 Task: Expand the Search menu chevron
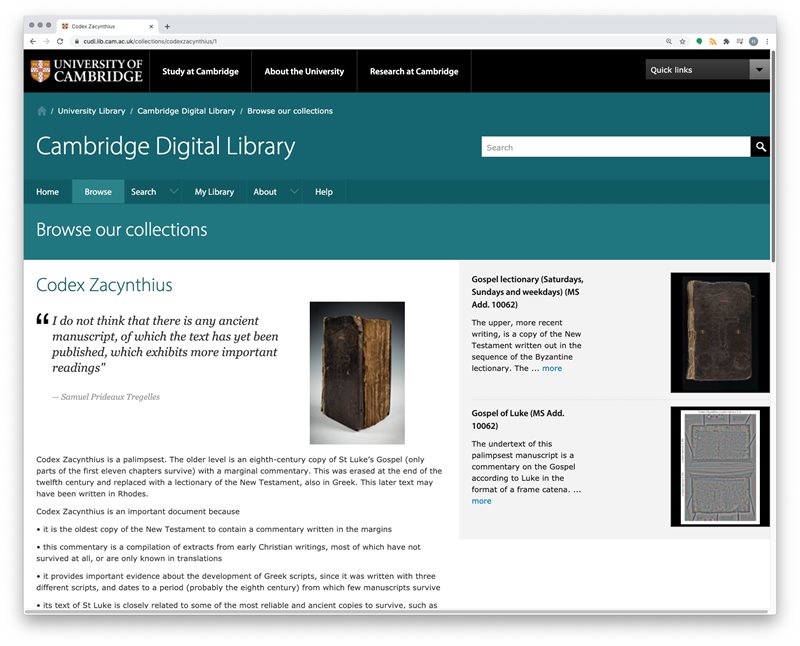174,192
